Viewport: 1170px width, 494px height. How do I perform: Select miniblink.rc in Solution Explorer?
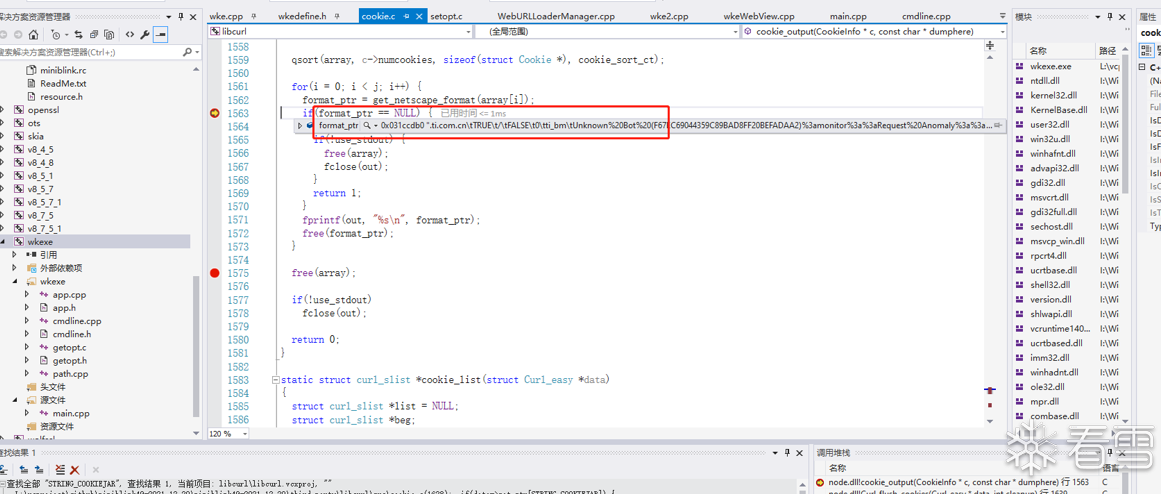pyautogui.click(x=63, y=70)
